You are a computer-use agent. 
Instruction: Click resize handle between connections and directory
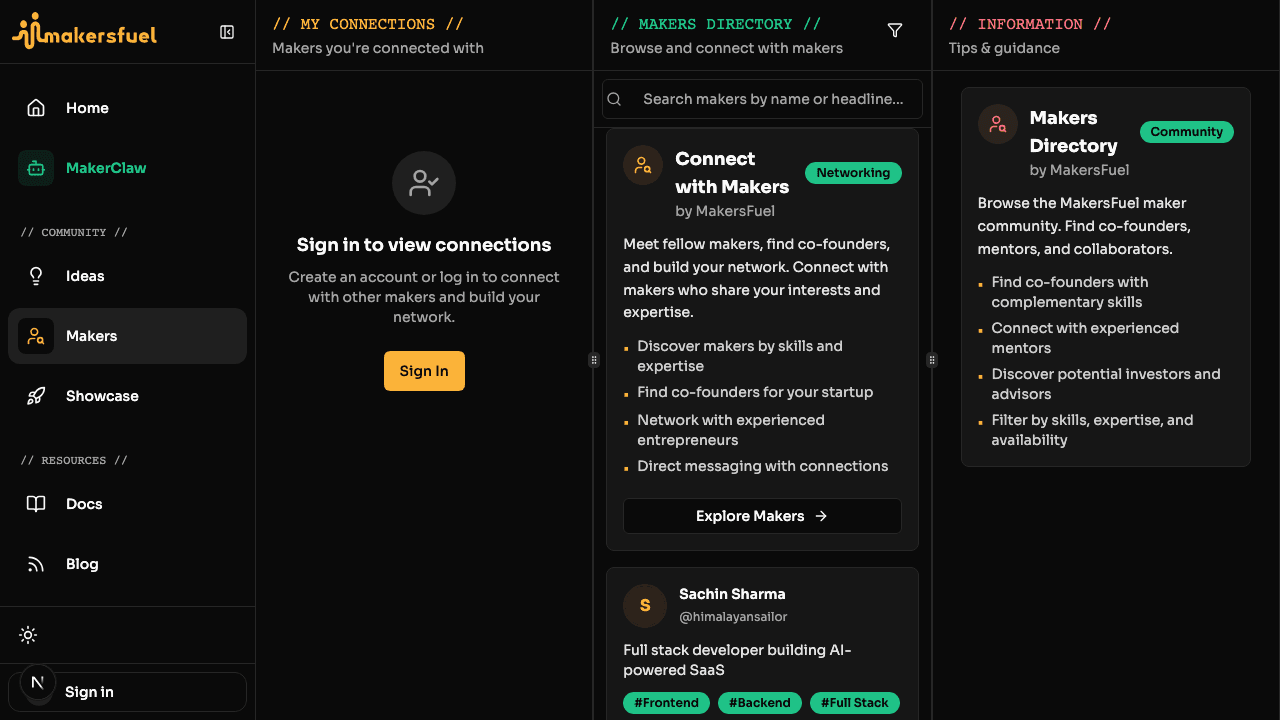click(594, 360)
